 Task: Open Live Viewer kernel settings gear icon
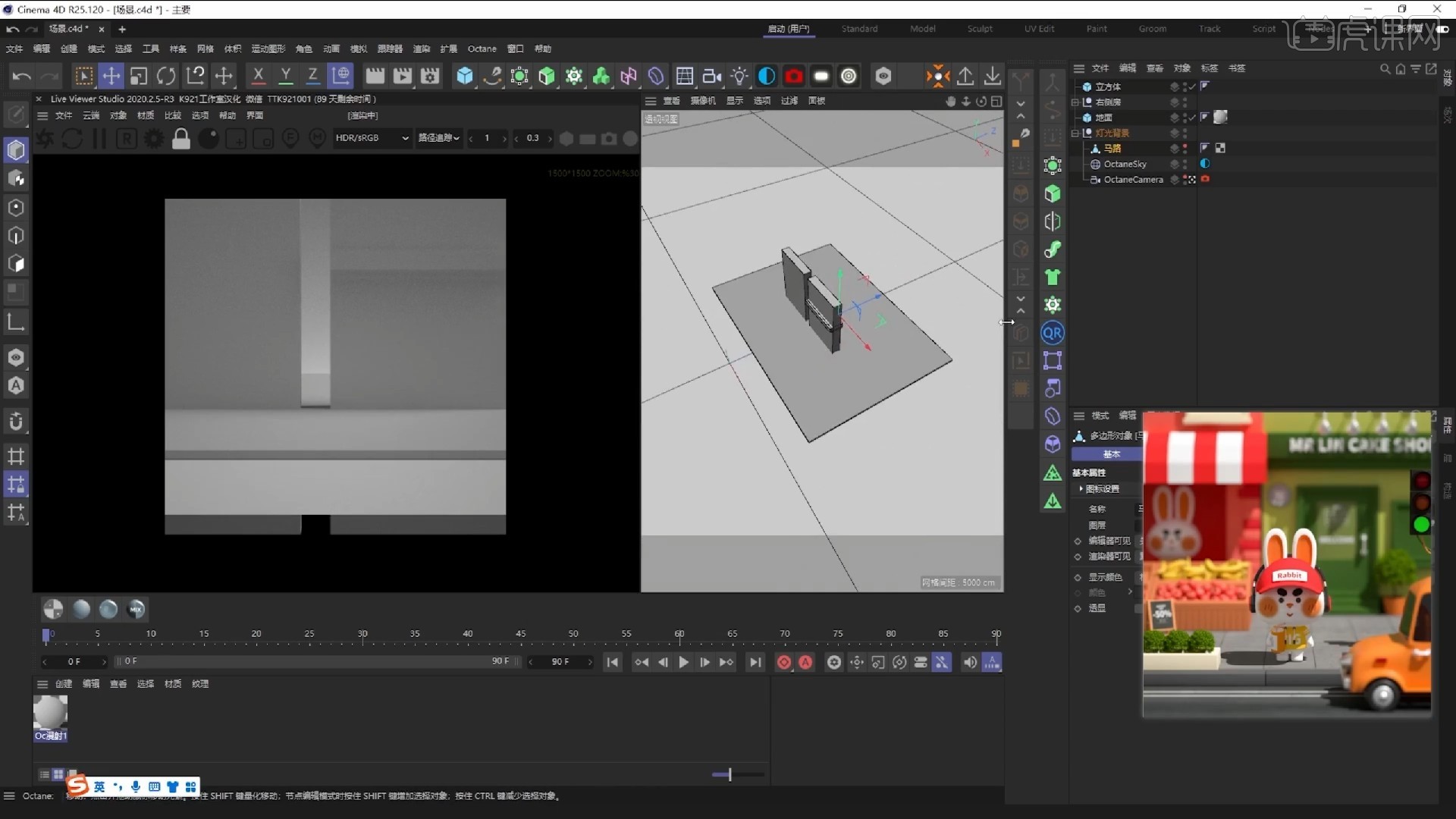tap(154, 137)
